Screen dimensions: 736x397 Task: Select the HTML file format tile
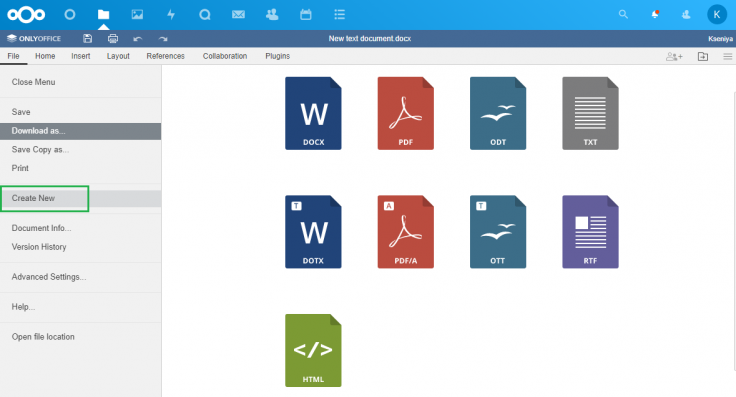pyautogui.click(x=313, y=351)
